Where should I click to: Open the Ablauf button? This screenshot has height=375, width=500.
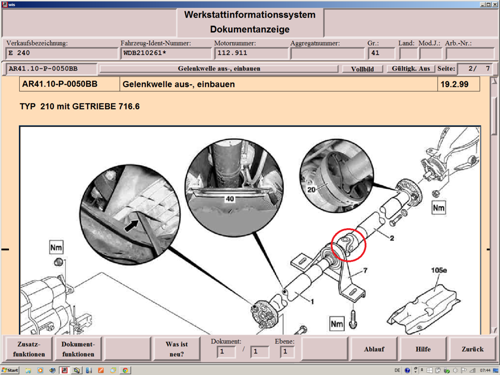(374, 349)
